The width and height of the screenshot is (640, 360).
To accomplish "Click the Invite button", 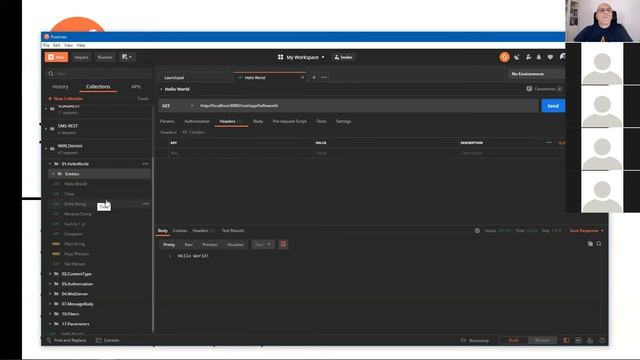I will pyautogui.click(x=343, y=57).
